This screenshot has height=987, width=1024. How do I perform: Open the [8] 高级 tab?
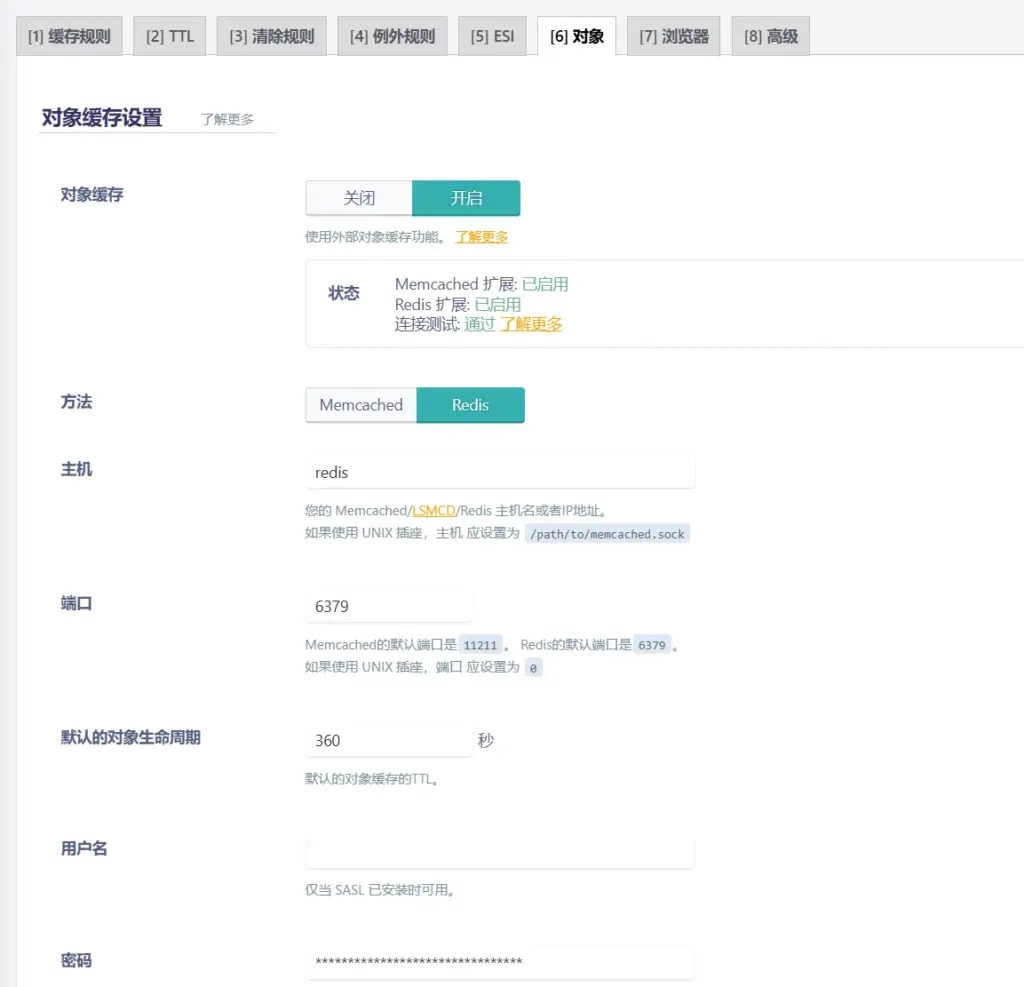[x=771, y=36]
